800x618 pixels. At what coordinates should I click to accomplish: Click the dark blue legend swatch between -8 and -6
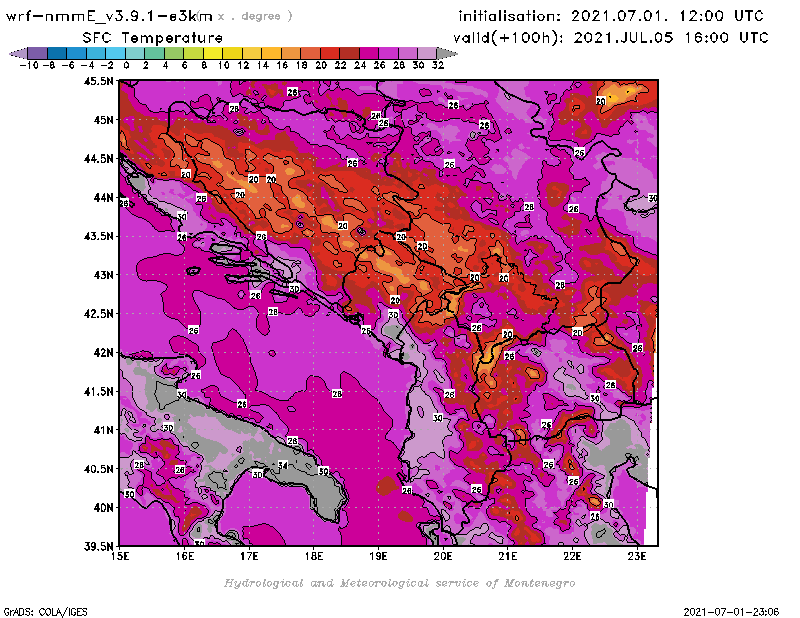click(x=57, y=53)
